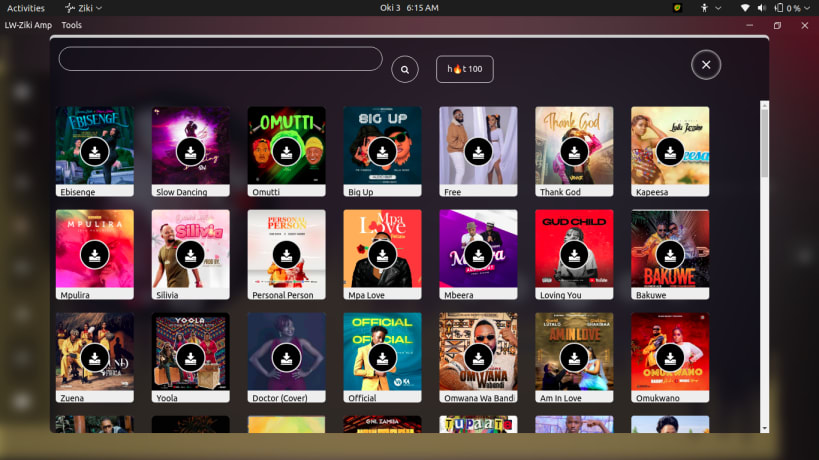The image size is (819, 460).
Task: Click the volume speaker icon
Action: (x=762, y=8)
